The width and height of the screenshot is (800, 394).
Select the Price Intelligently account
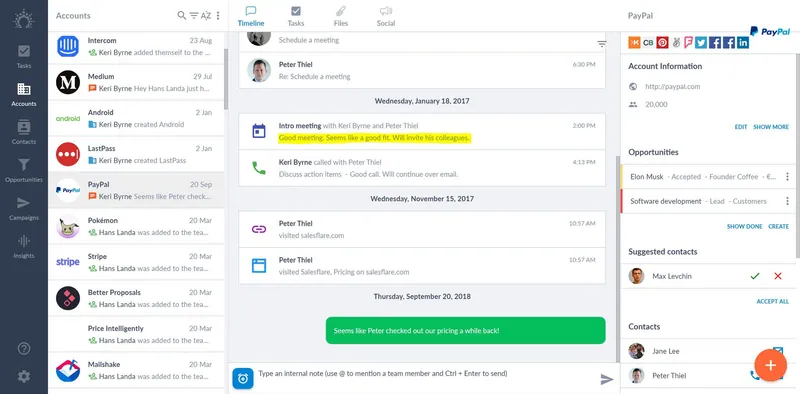click(136, 334)
